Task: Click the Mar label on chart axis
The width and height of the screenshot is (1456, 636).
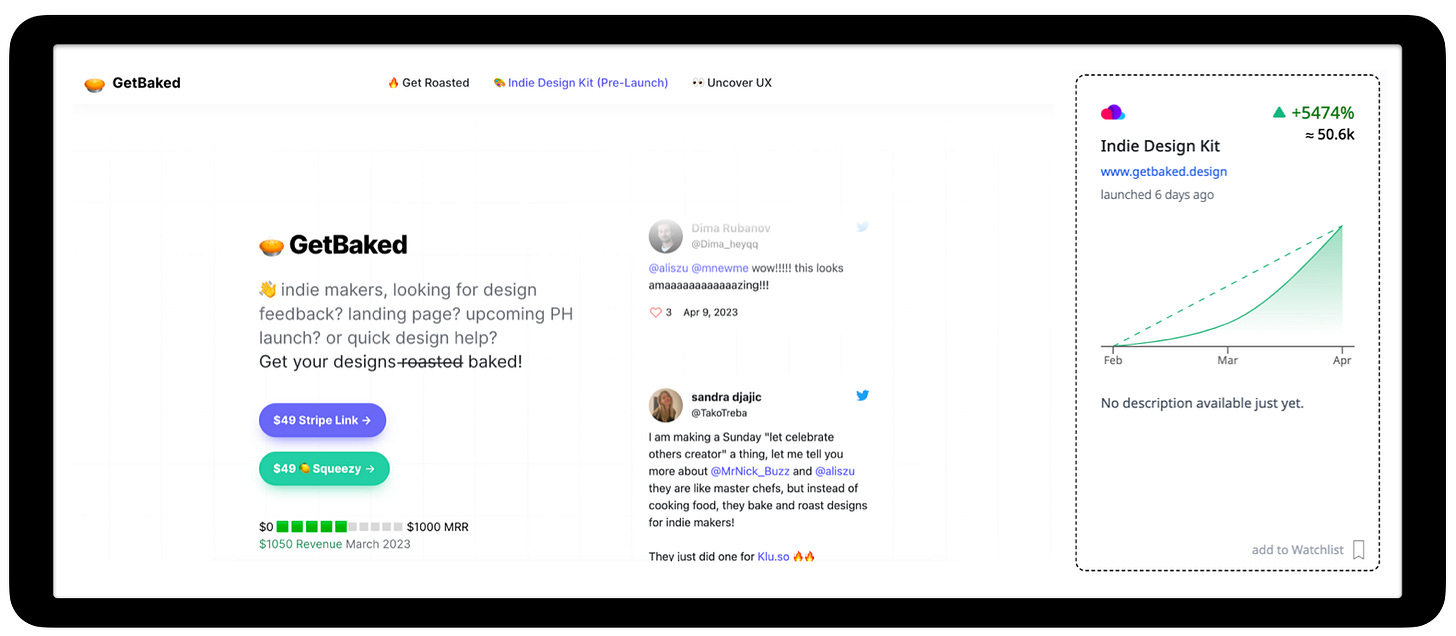Action: pos(1228,360)
